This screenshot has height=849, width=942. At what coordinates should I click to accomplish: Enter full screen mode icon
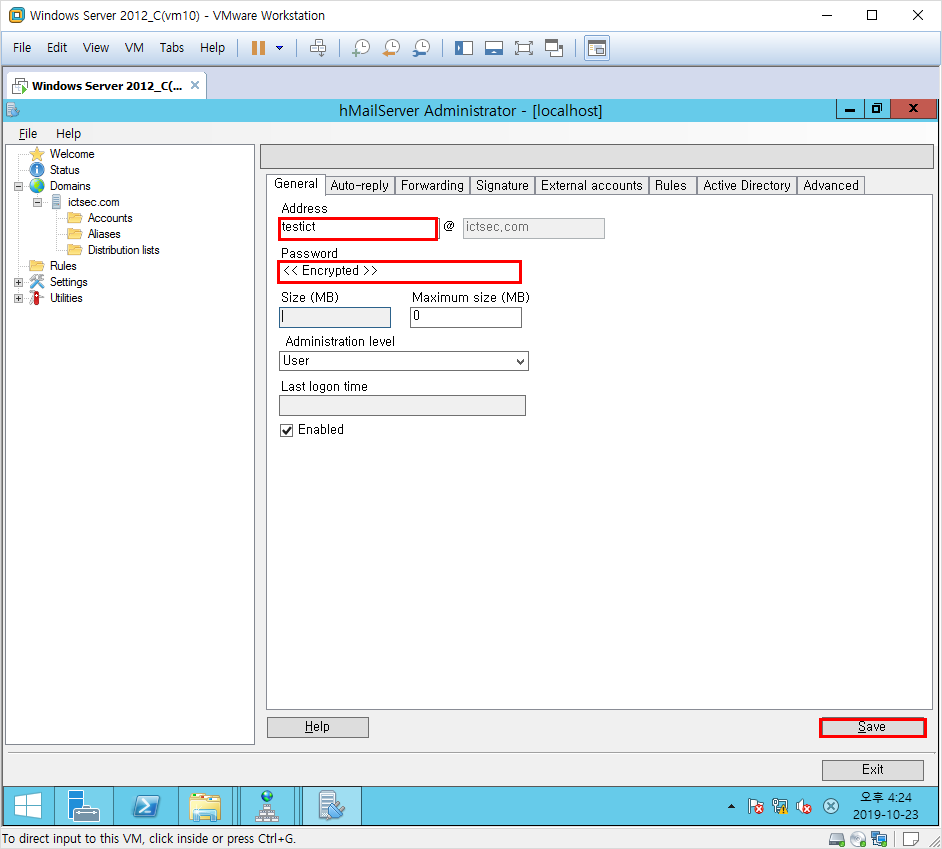524,48
